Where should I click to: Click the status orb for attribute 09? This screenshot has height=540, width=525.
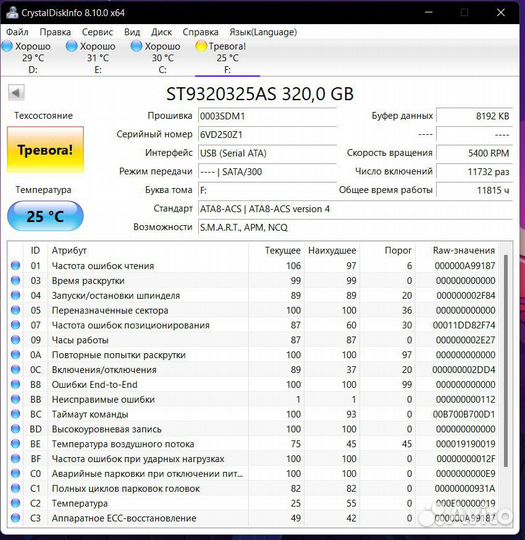coord(16,340)
